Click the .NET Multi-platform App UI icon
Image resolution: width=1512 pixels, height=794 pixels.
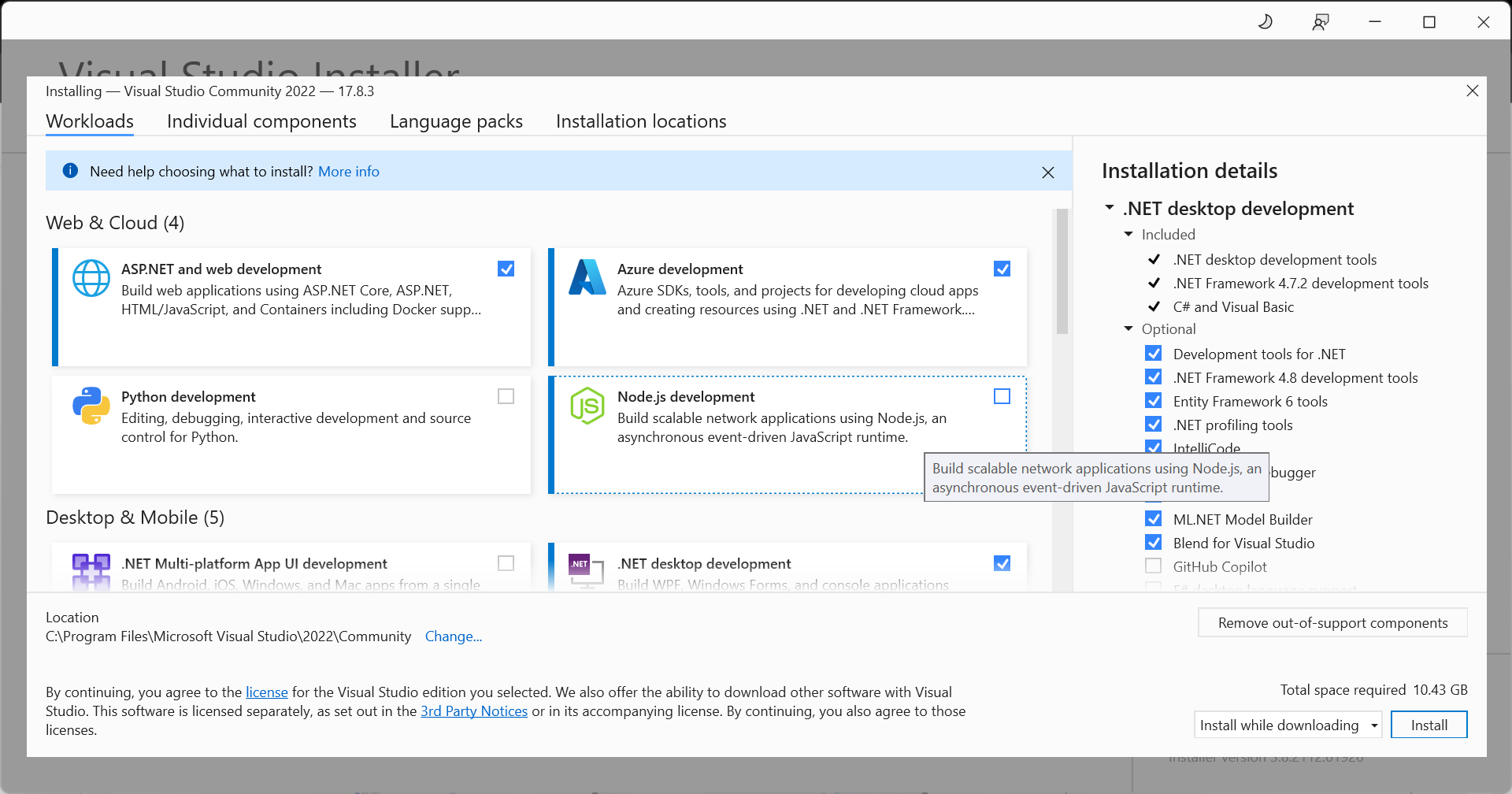tap(91, 571)
